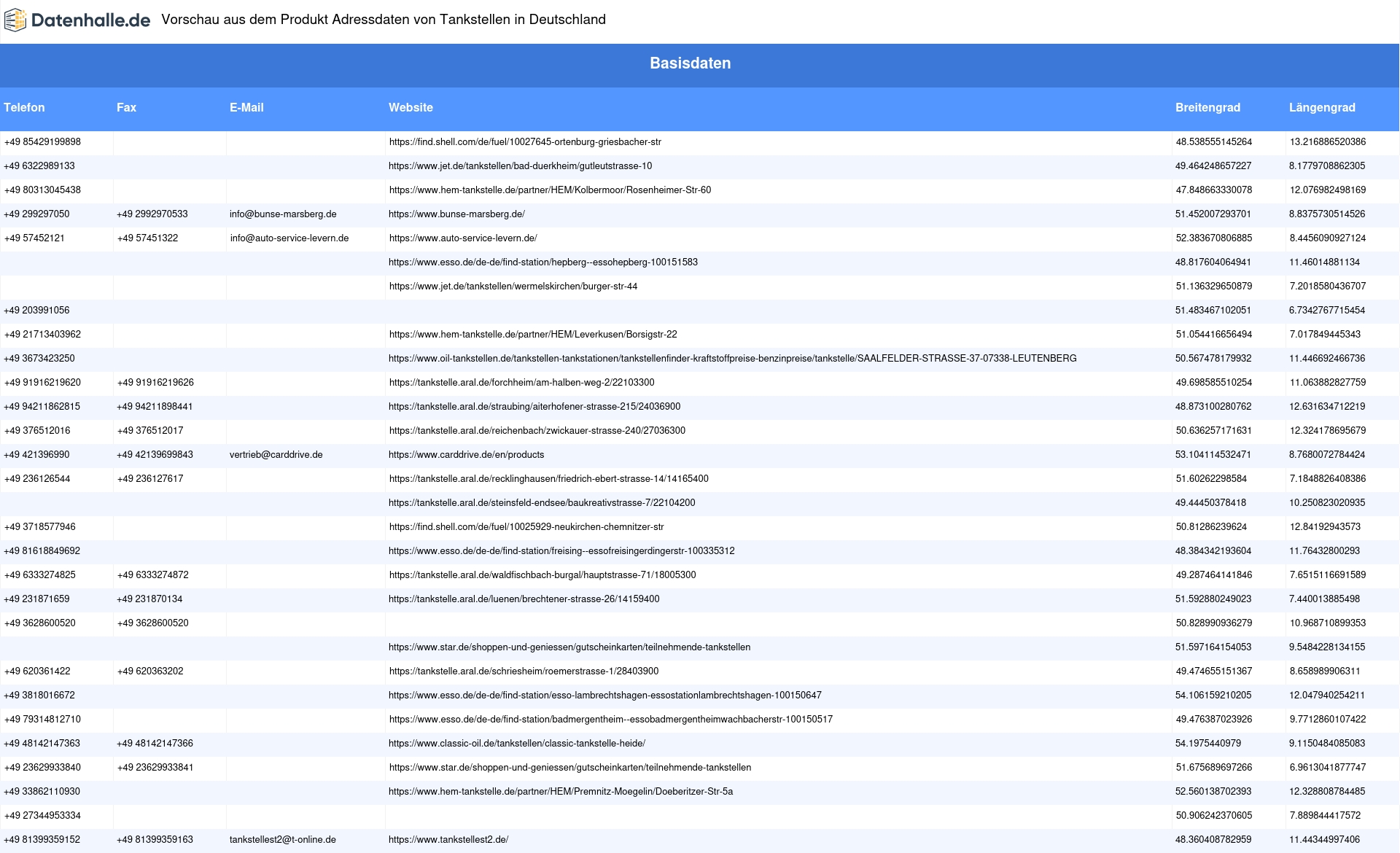Click longitude value 10.250823020935
The height and width of the screenshot is (853, 1400).
point(1327,503)
